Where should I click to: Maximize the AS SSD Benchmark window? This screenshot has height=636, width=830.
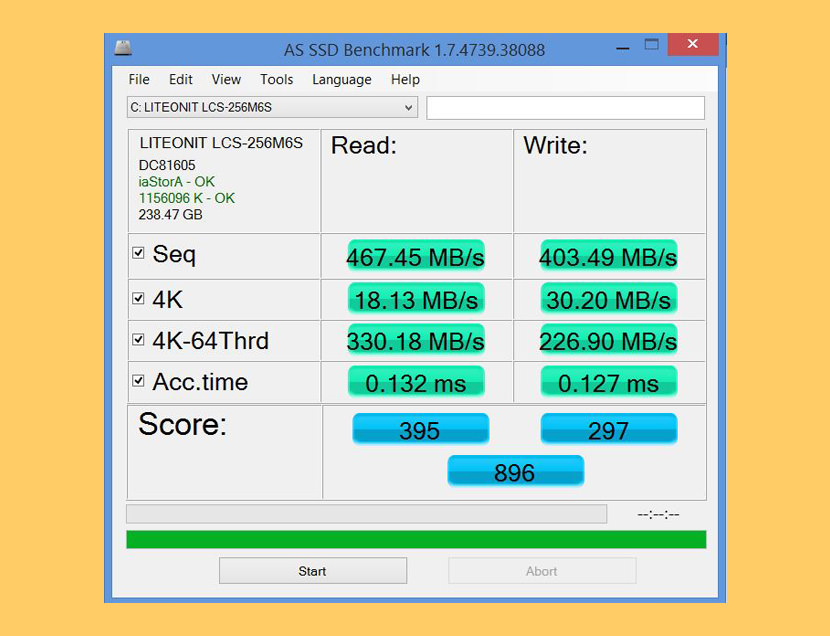click(652, 44)
